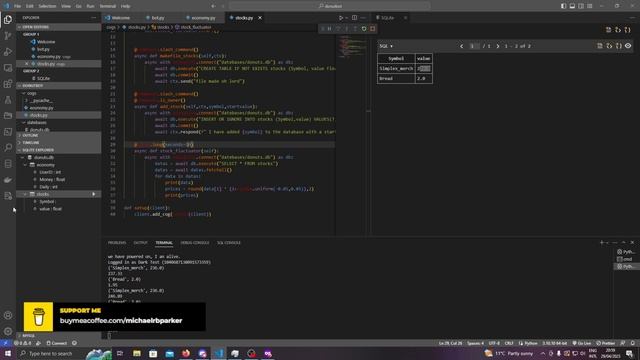Screen dimensions: 640x360
Task: Switch to the economy.py editor tab
Action: click(x=203, y=18)
